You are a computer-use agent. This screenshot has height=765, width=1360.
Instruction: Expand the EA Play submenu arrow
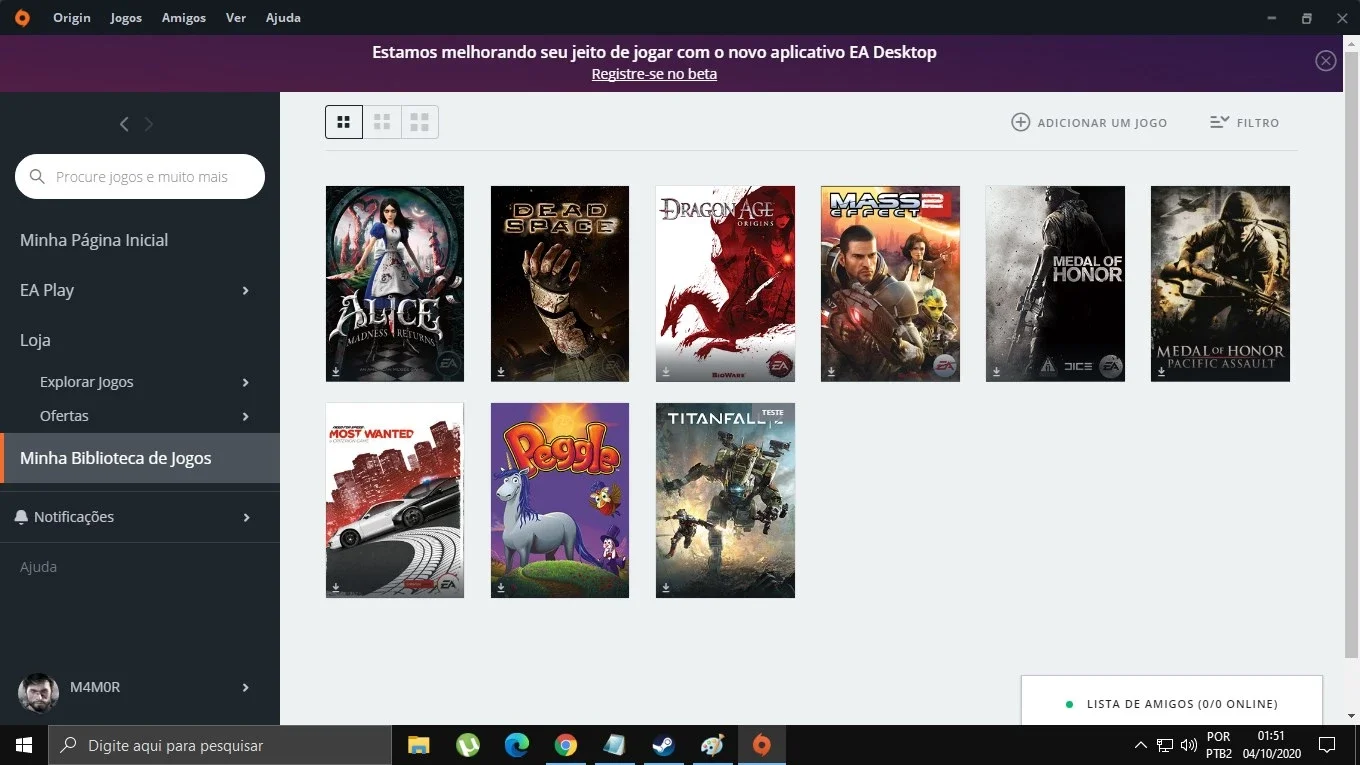[x=246, y=290]
